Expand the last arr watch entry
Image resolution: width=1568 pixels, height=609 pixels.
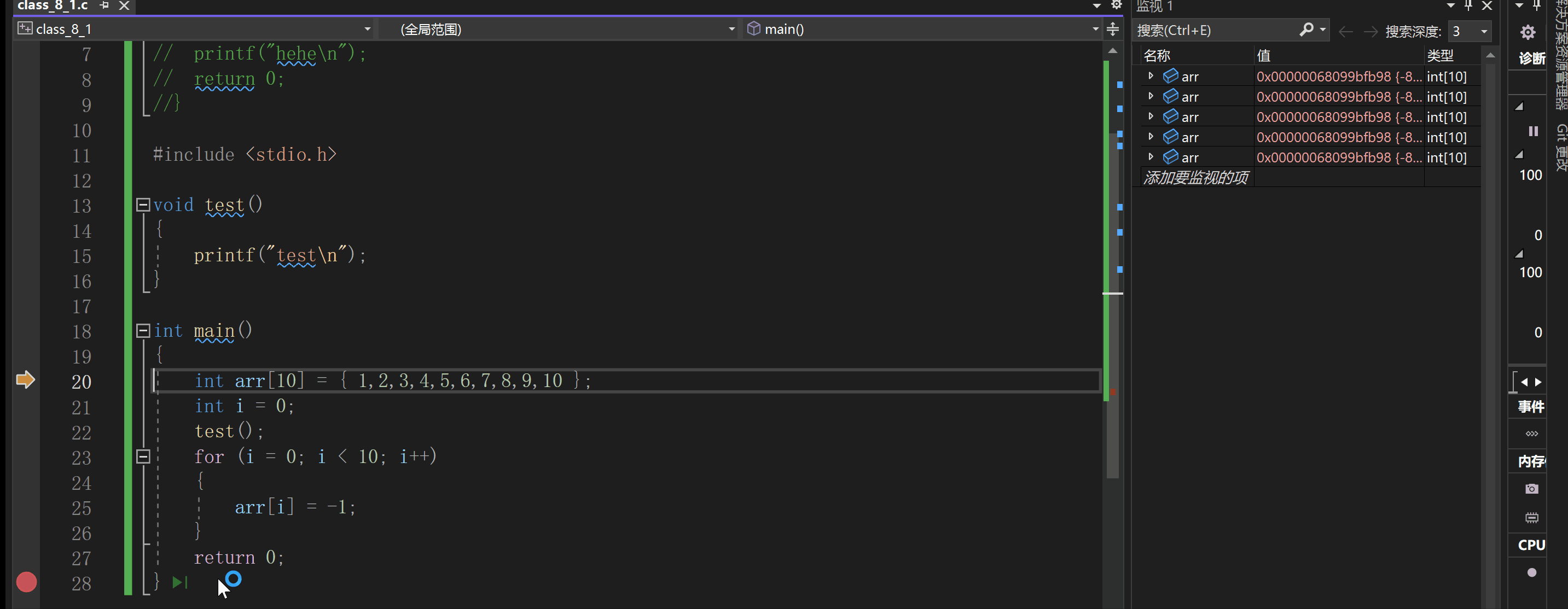[1151, 157]
